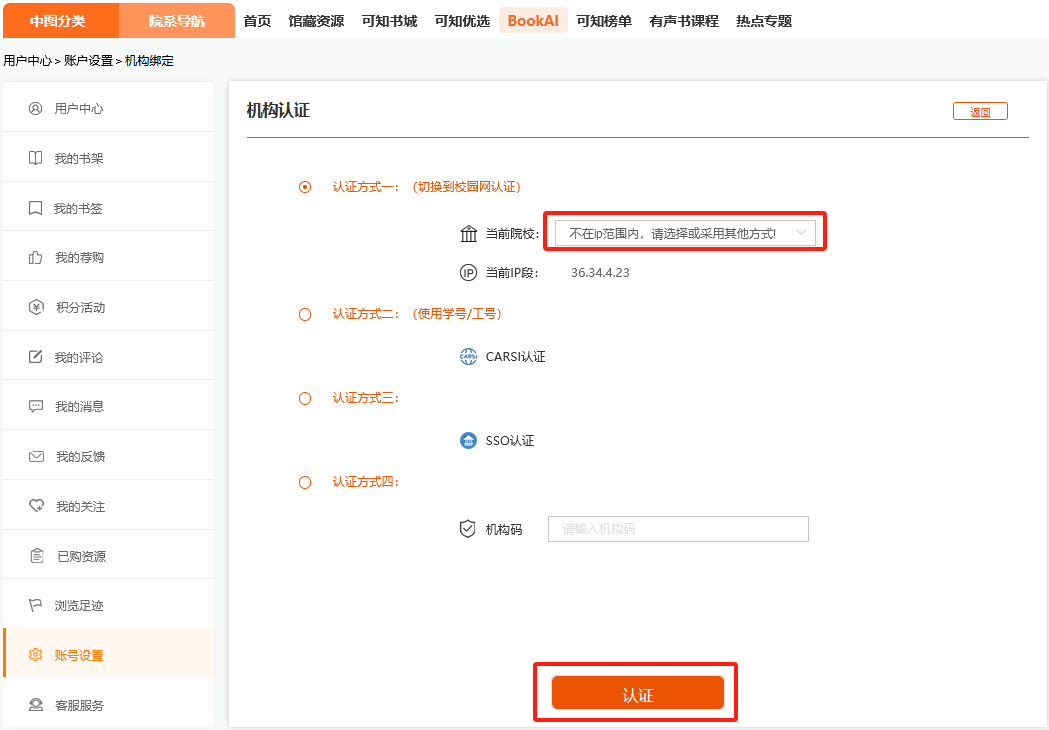Click the 账号设置 gear icon

click(x=36, y=656)
